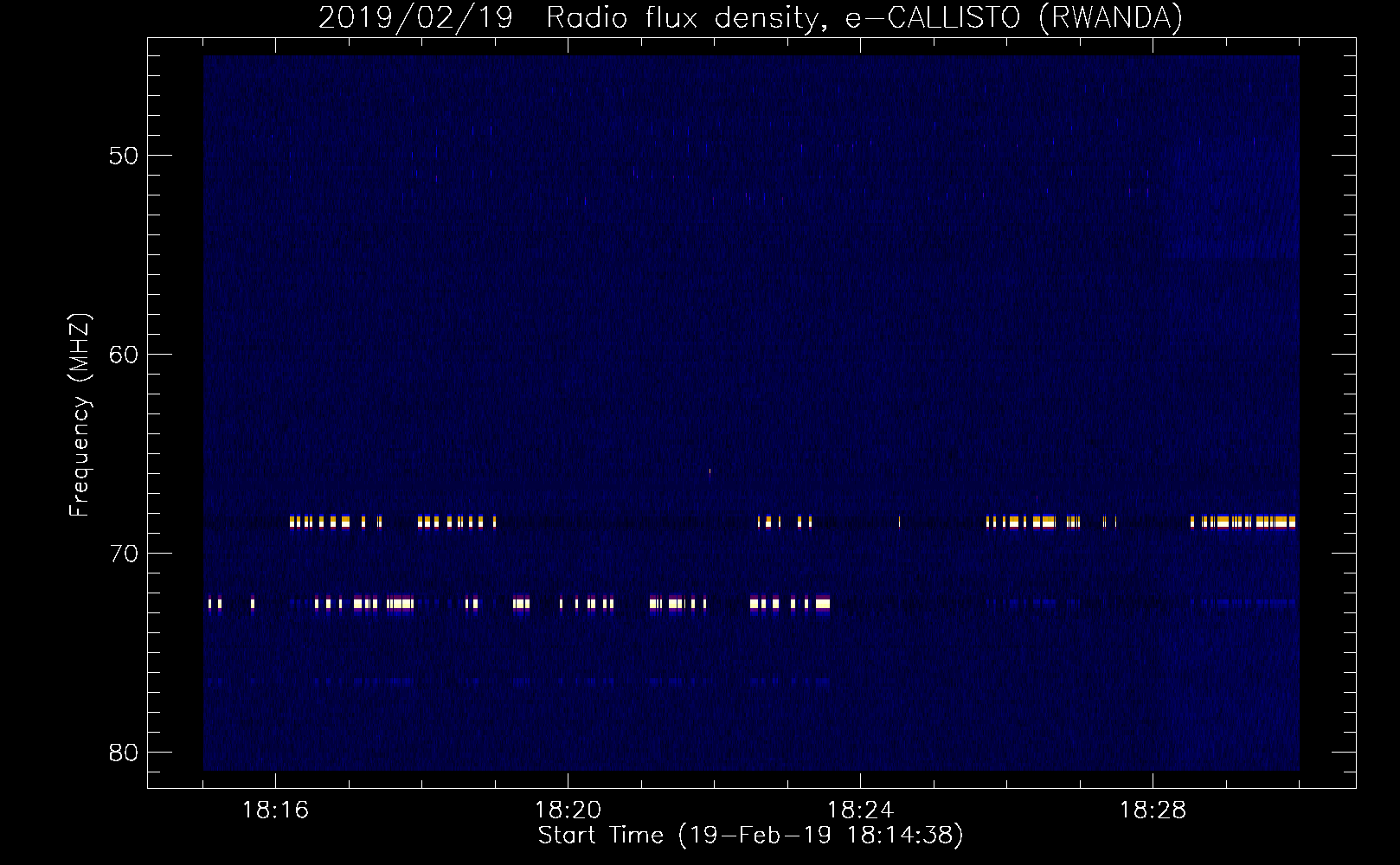Click the "Frequency (MHZ)" axis label
The image size is (1400, 865).
pyautogui.click(x=80, y=415)
